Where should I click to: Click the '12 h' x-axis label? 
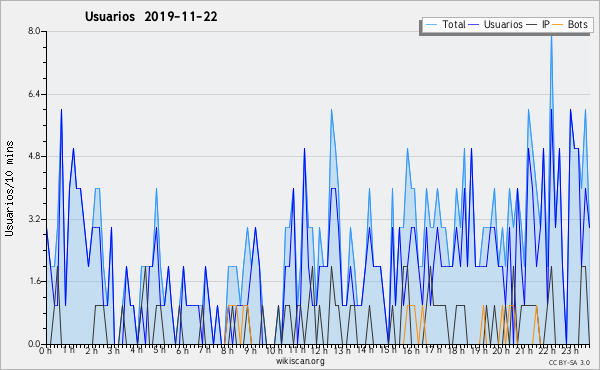(320, 350)
